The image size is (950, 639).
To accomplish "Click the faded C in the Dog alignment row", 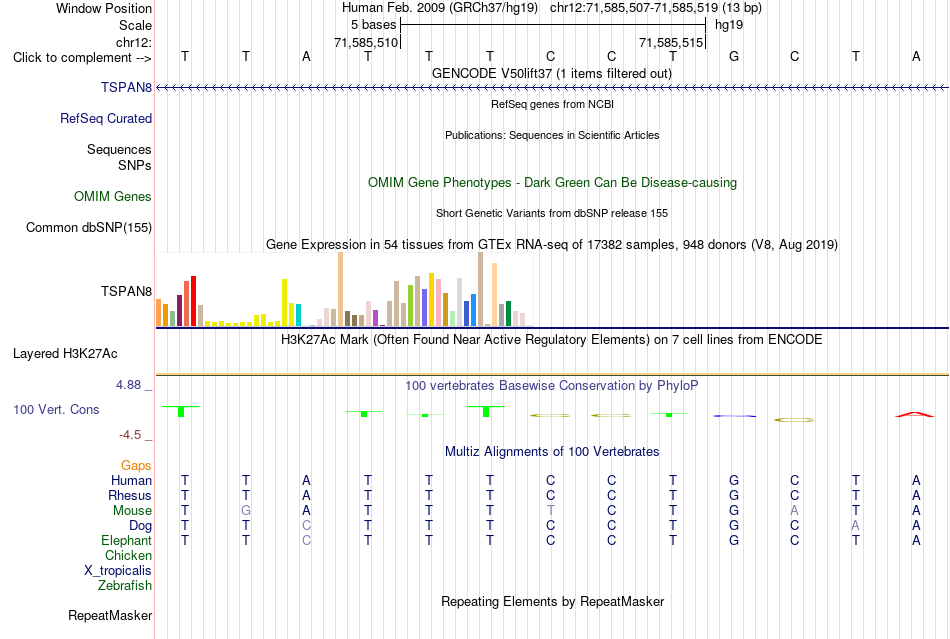I will point(307,526).
